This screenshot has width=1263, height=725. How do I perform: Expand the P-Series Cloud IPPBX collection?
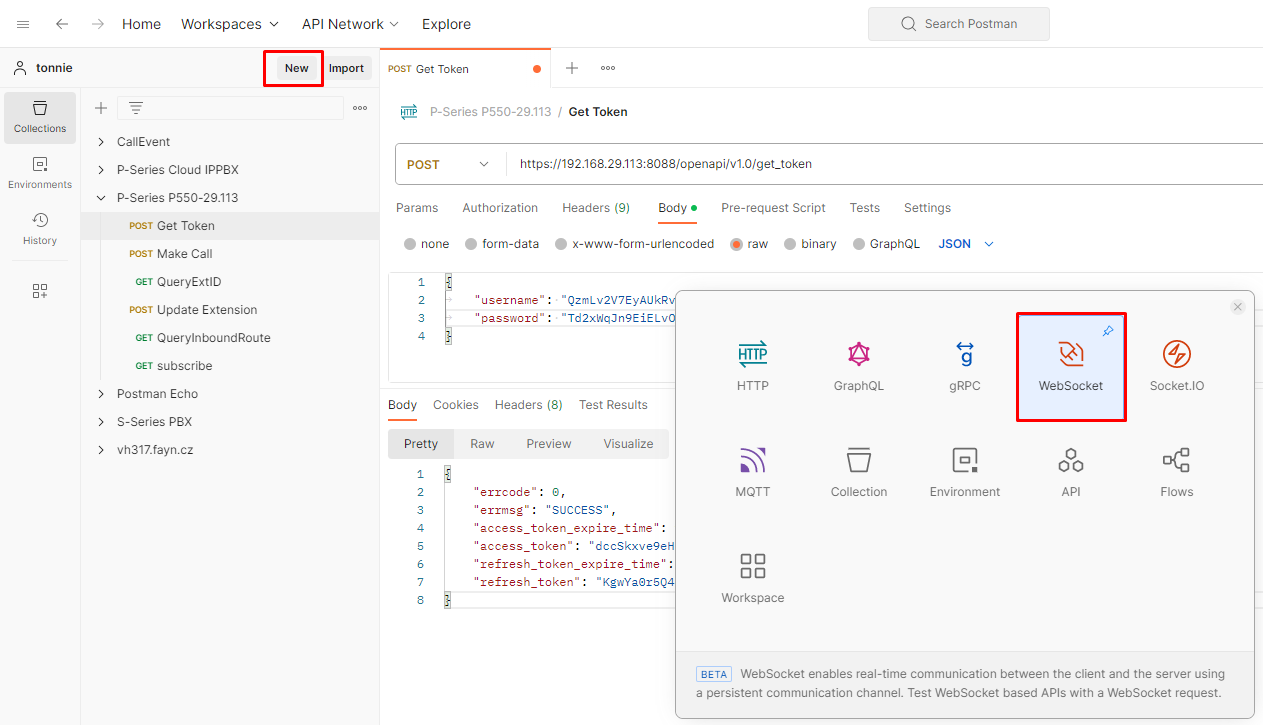[101, 170]
